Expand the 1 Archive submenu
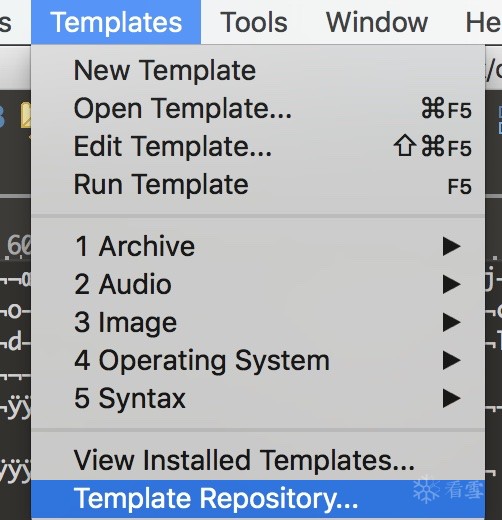Screen dimensions: 502x520 pos(258,246)
